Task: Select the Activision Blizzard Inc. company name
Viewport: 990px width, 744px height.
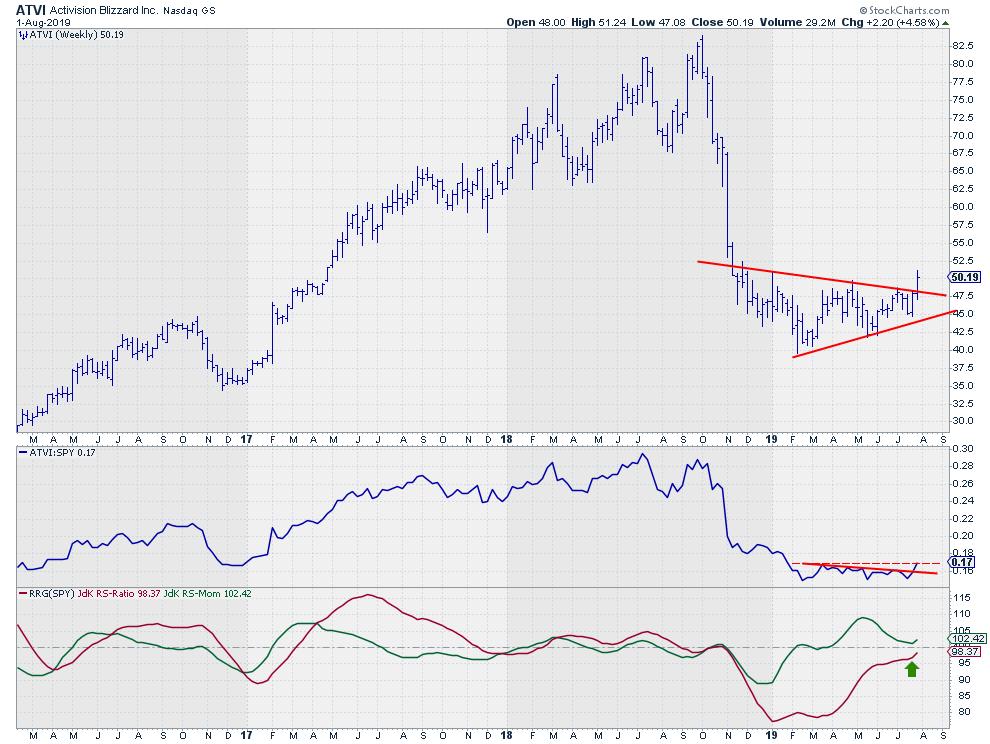Action: [x=104, y=10]
